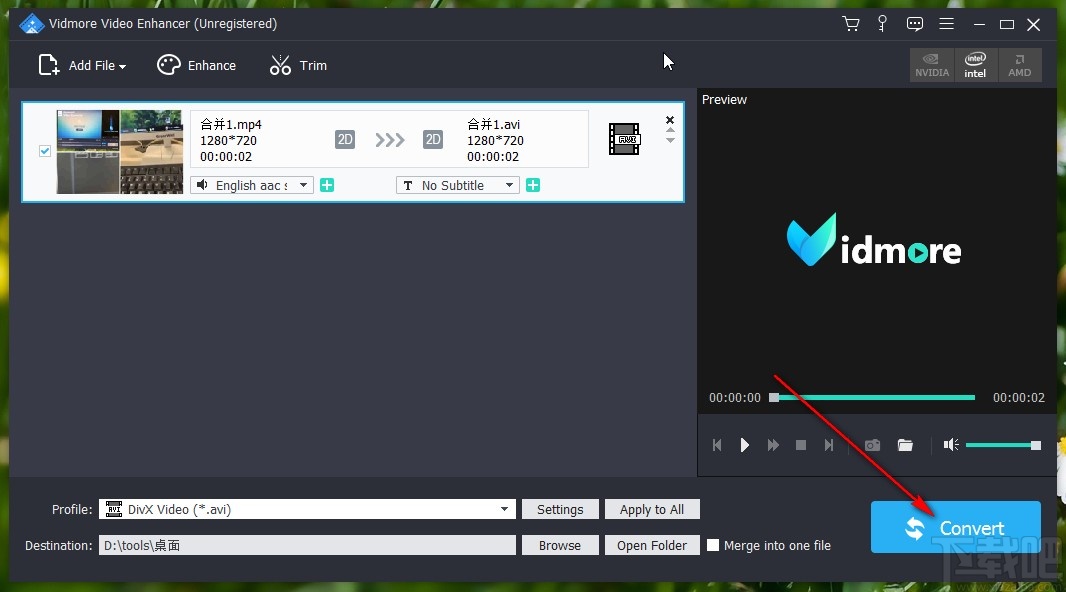Open the AVI output format film icon
This screenshot has height=592, width=1066.
point(624,139)
